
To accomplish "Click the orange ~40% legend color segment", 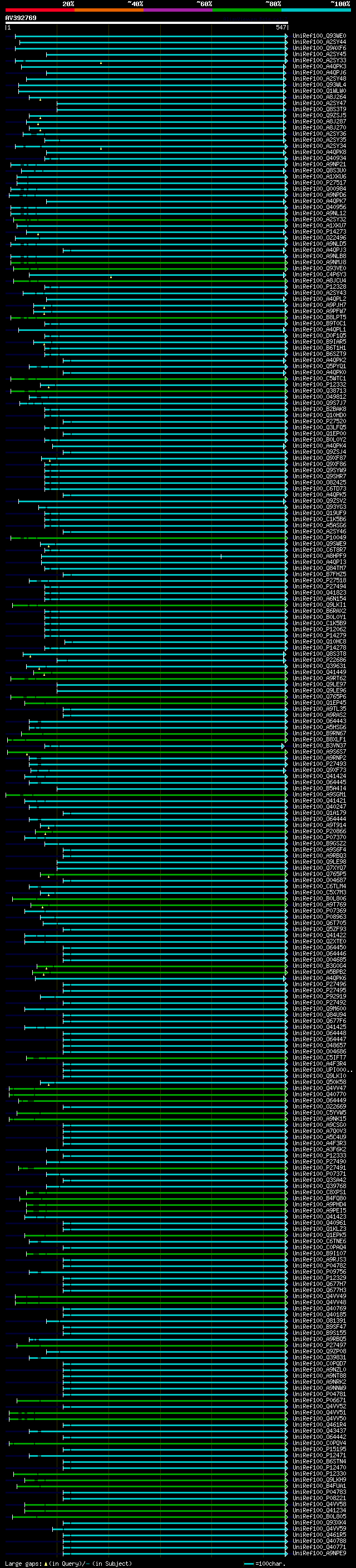I will point(109,10).
